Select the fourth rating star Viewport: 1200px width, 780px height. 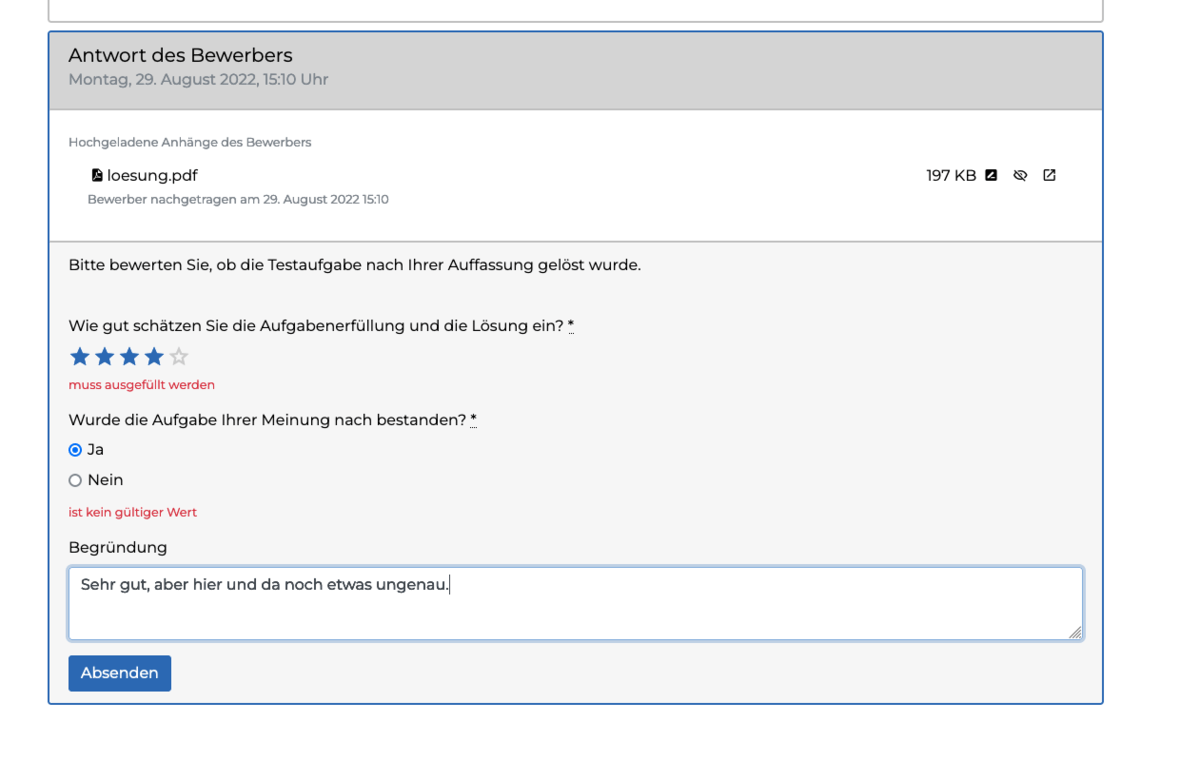(x=154, y=357)
